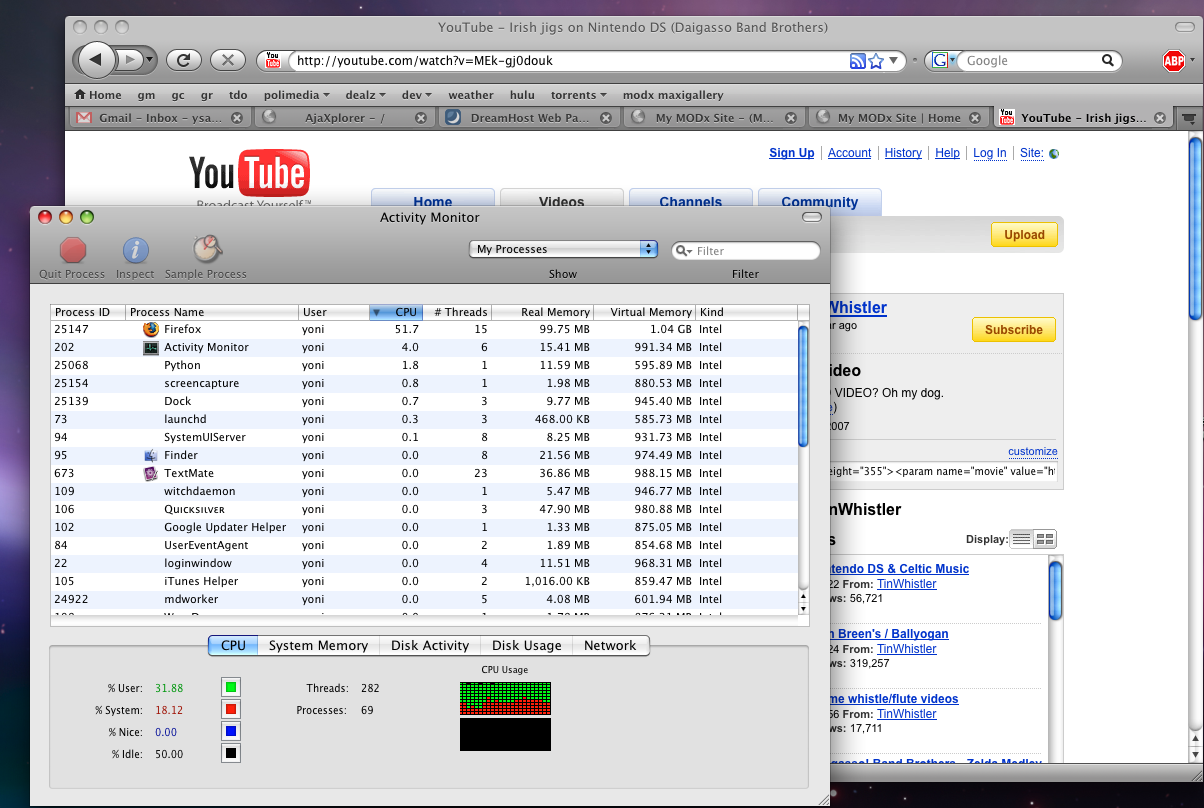Click the bookmark star in address bar

(x=876, y=61)
